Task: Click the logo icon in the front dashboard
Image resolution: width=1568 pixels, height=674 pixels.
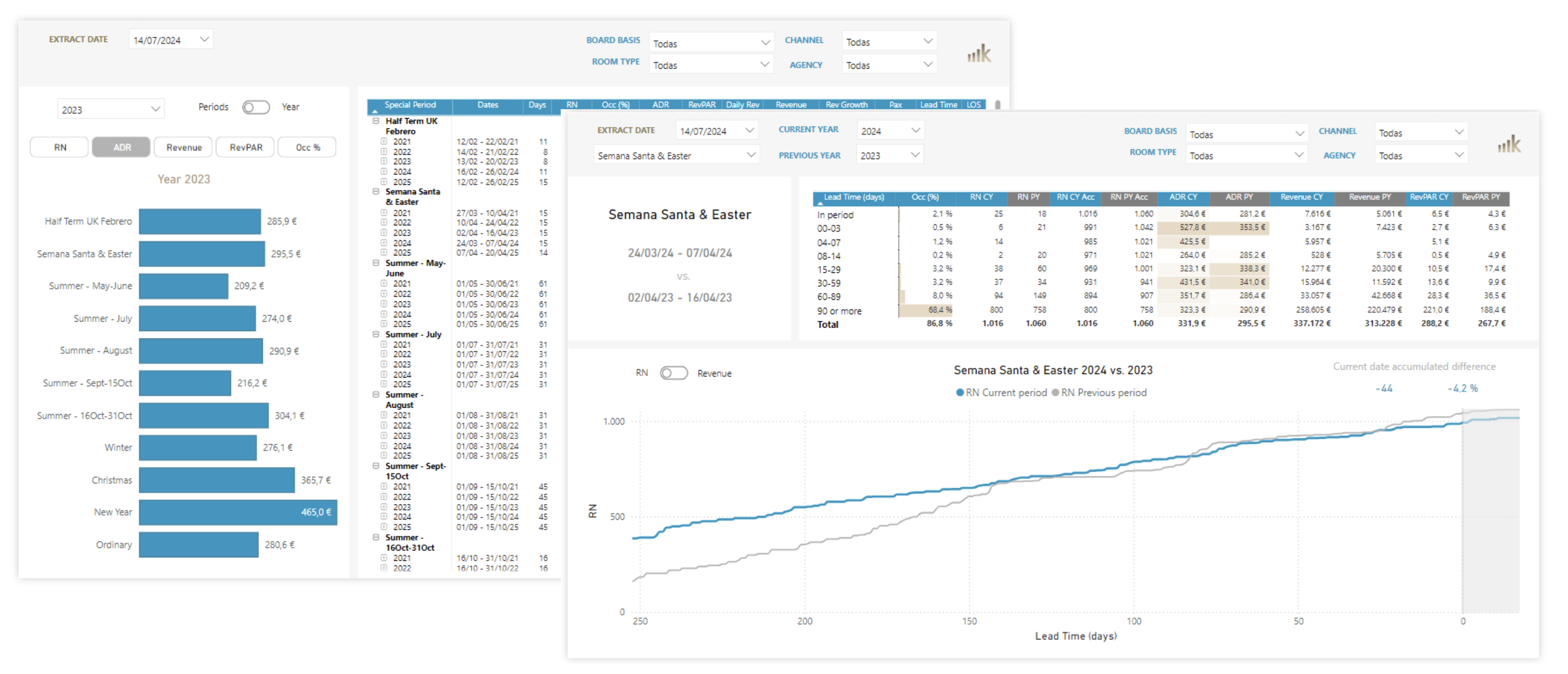Action: [1509, 144]
